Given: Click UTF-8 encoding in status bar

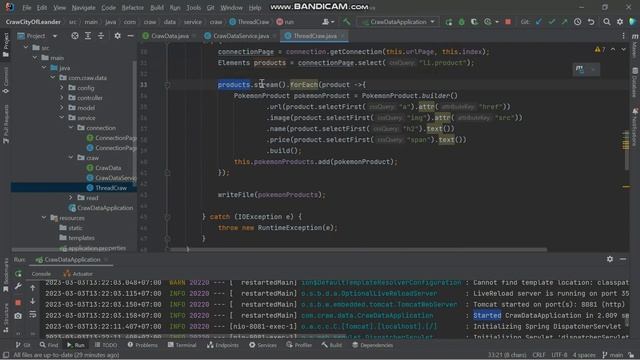Looking at the screenshot, I should click(x=559, y=355).
